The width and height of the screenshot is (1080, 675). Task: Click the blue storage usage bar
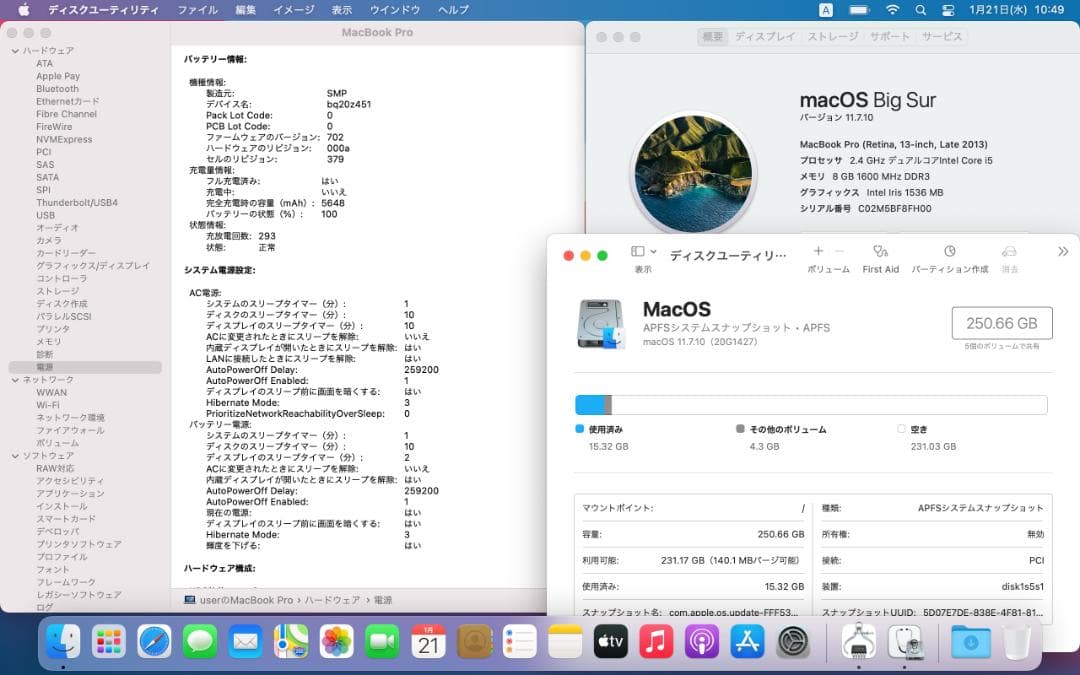click(590, 404)
